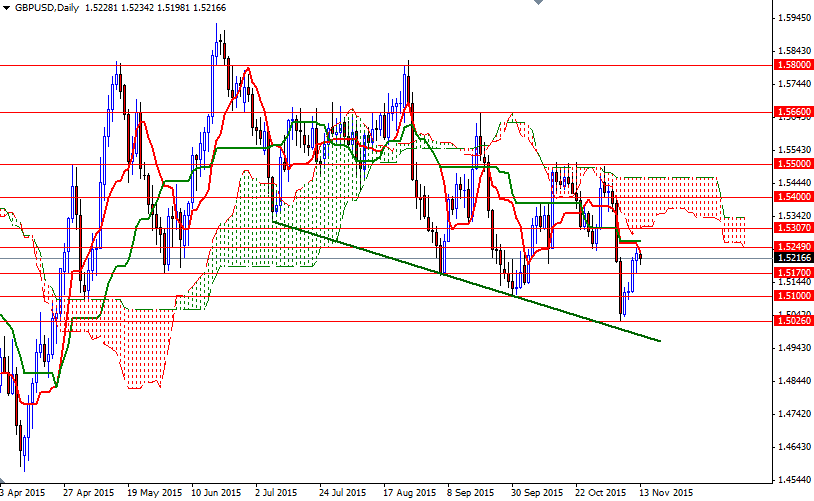Viewport: 814px width, 501px height.
Task: Click the 10 Jun 2015 date label
Action: 216,493
